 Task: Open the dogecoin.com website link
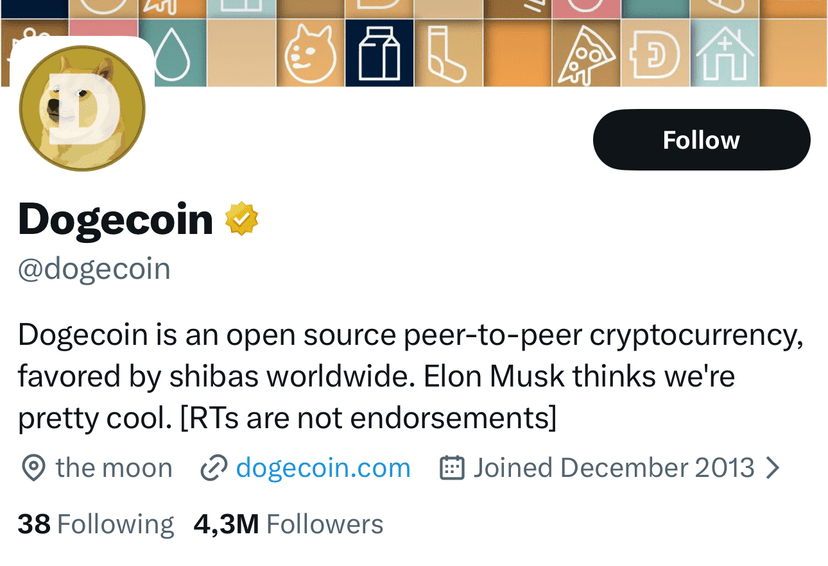[323, 468]
